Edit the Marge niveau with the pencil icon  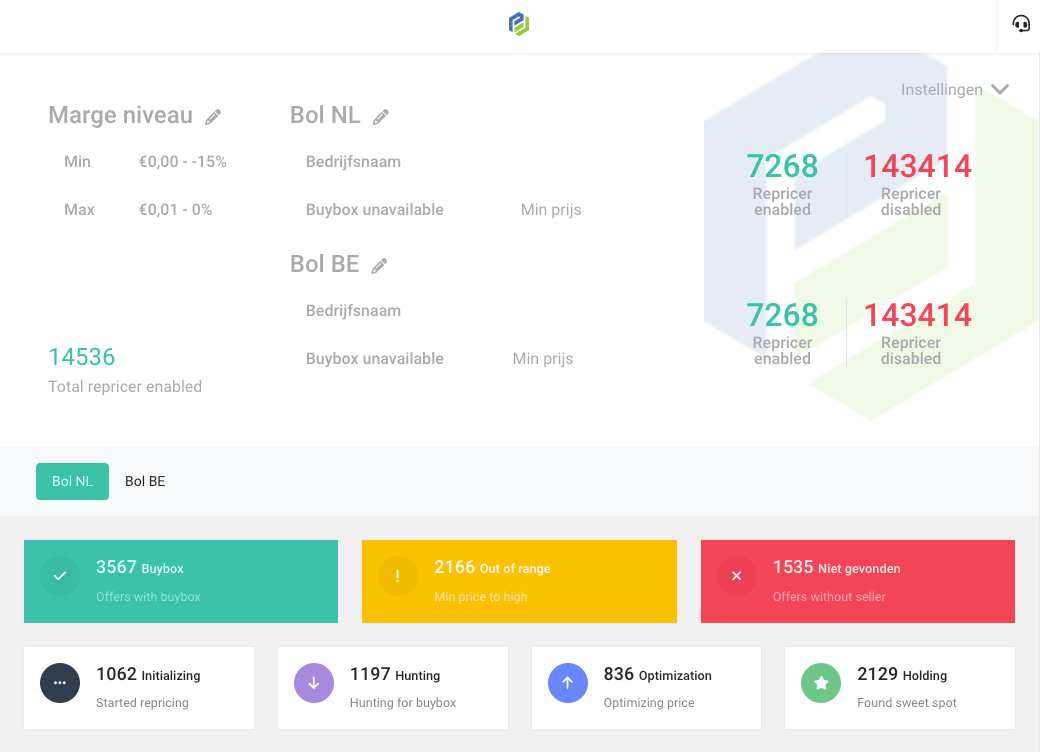pos(213,116)
